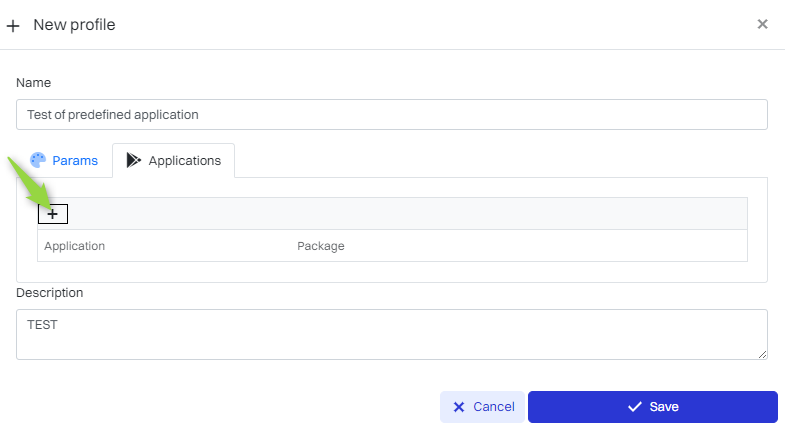Click the Package column header
Screen dimensions: 785x432
321,246
